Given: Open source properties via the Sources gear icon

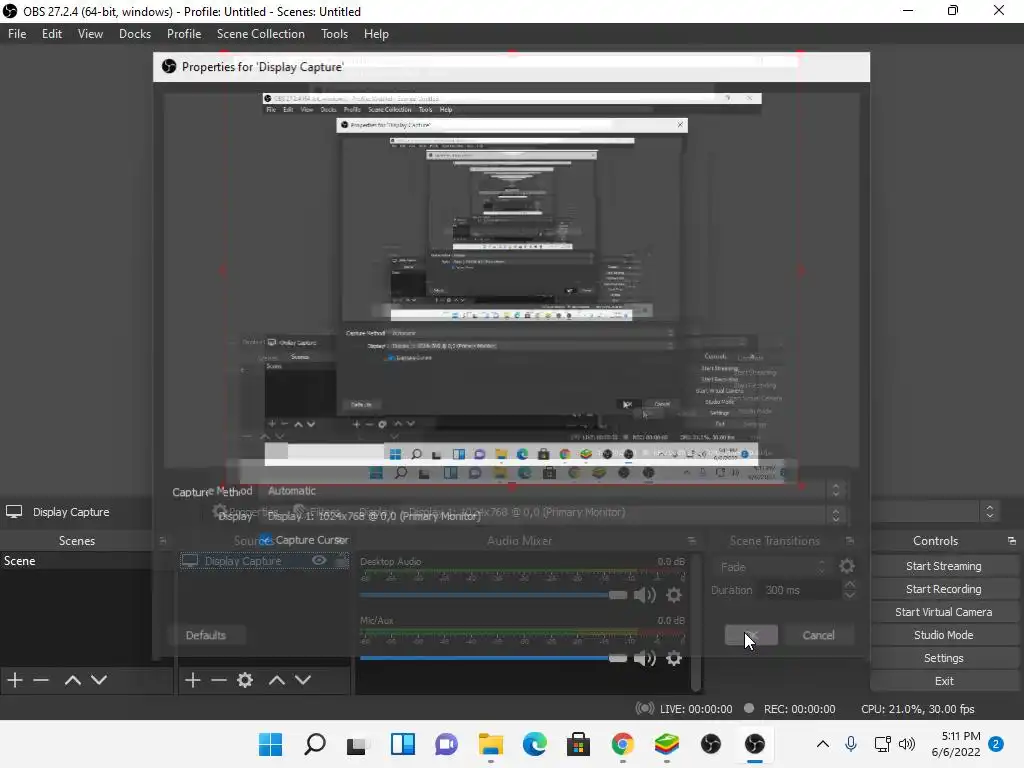Looking at the screenshot, I should click(x=245, y=680).
